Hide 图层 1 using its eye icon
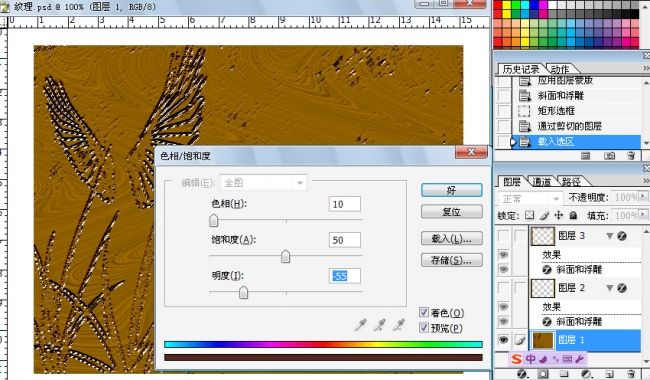 pyautogui.click(x=503, y=340)
